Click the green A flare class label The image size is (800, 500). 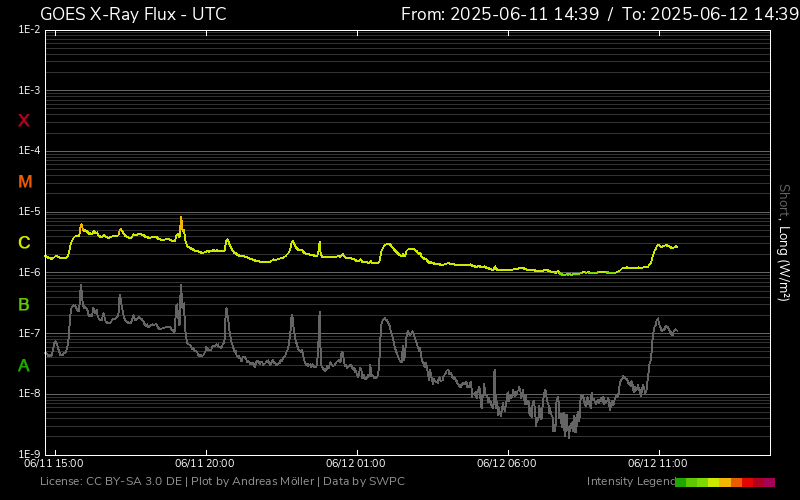(24, 365)
